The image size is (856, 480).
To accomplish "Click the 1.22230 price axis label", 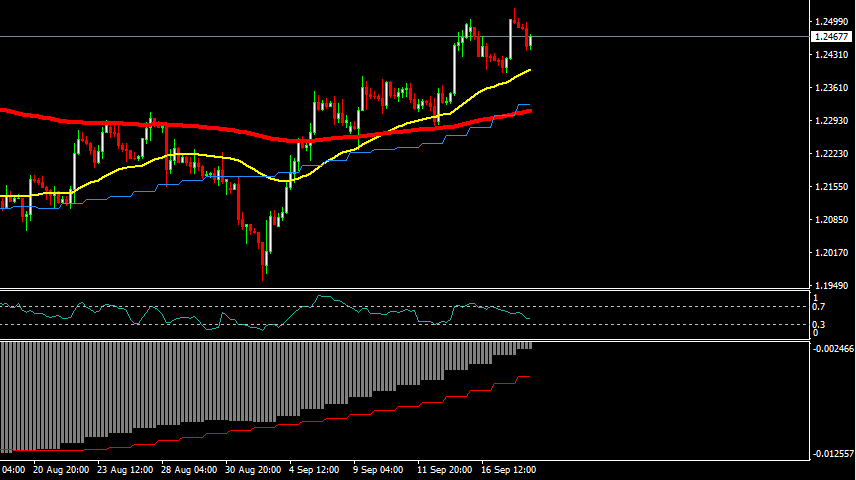I will pyautogui.click(x=831, y=154).
